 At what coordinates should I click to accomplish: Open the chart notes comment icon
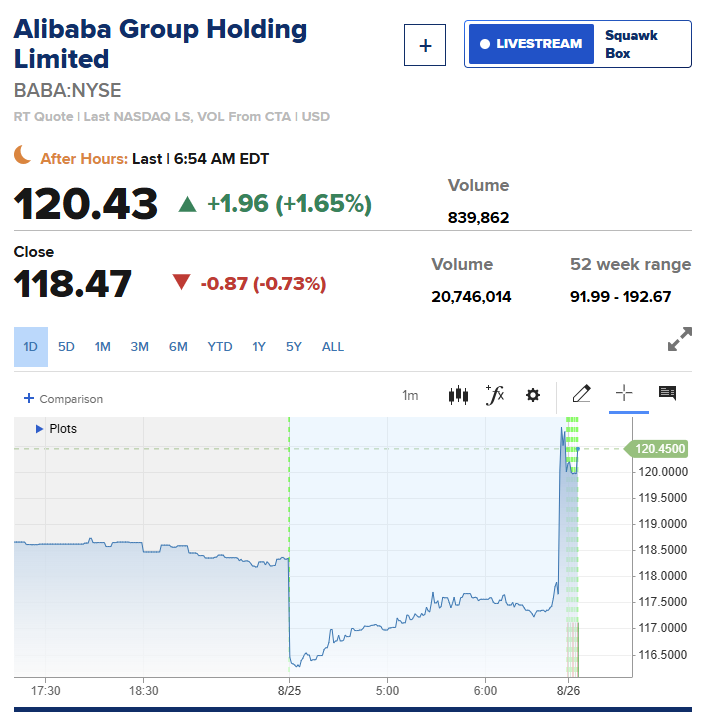pyautogui.click(x=667, y=393)
